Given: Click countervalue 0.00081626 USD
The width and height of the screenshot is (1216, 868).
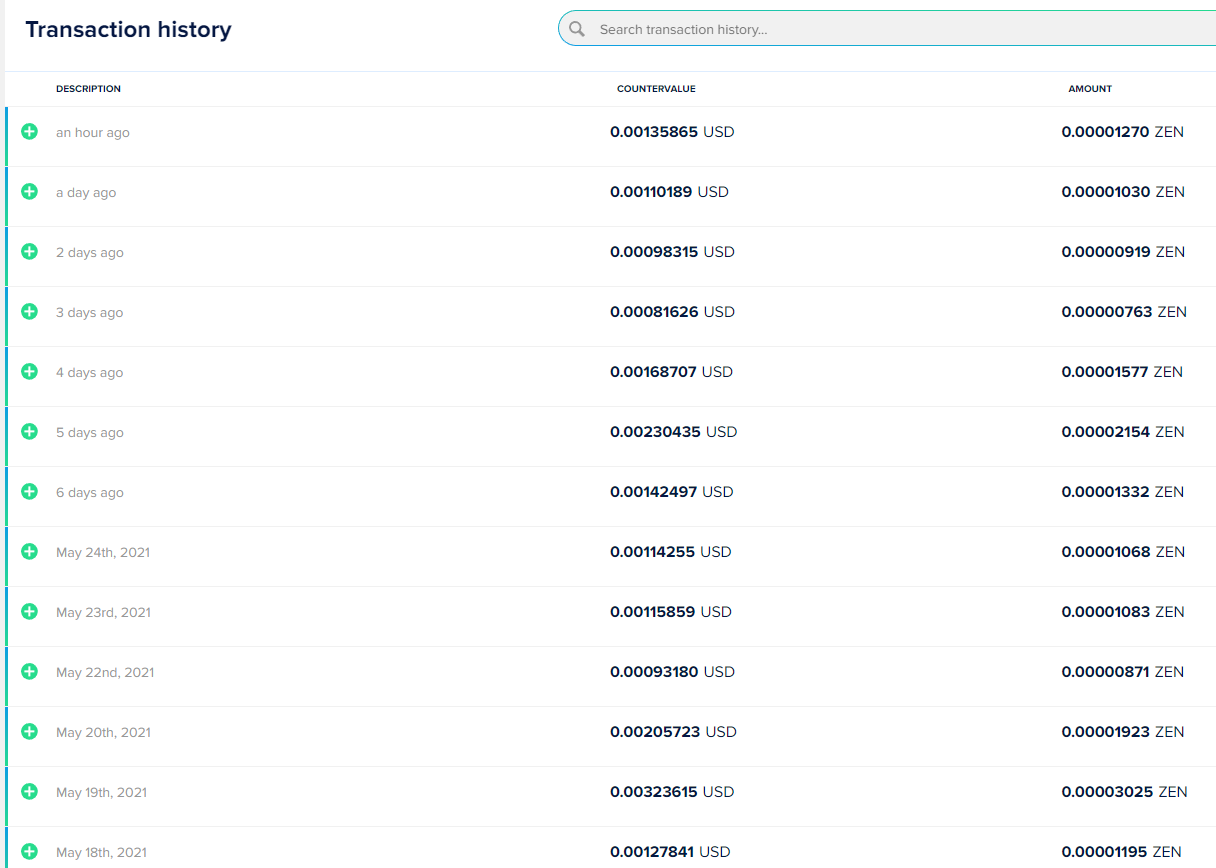Looking at the screenshot, I should pyautogui.click(x=672, y=311).
